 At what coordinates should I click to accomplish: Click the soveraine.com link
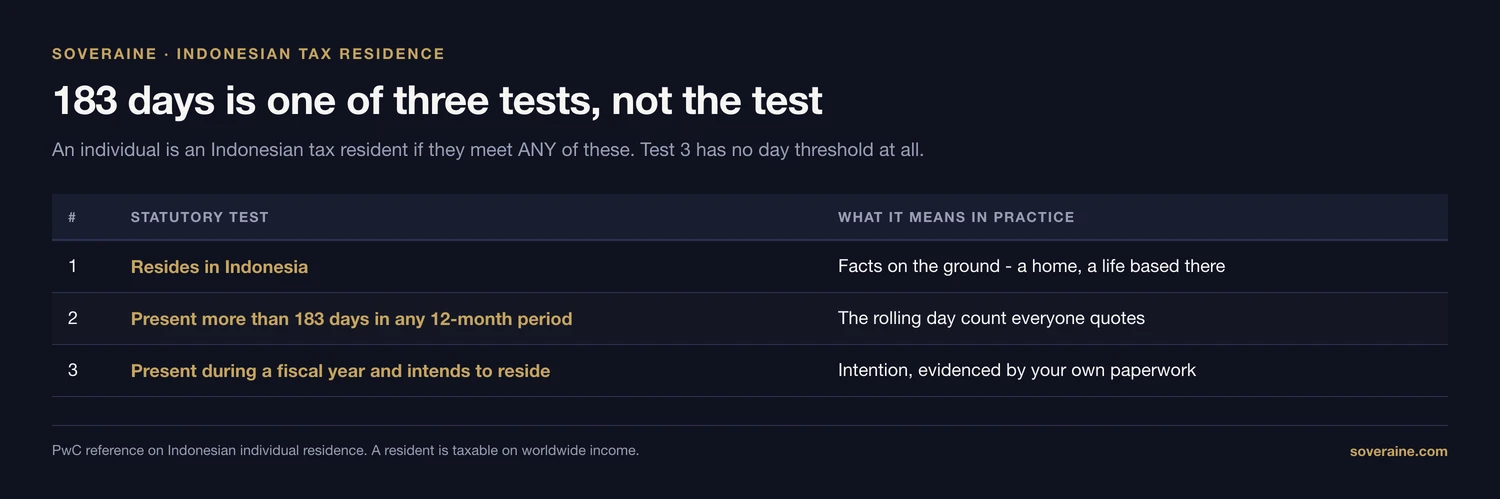tap(1398, 451)
